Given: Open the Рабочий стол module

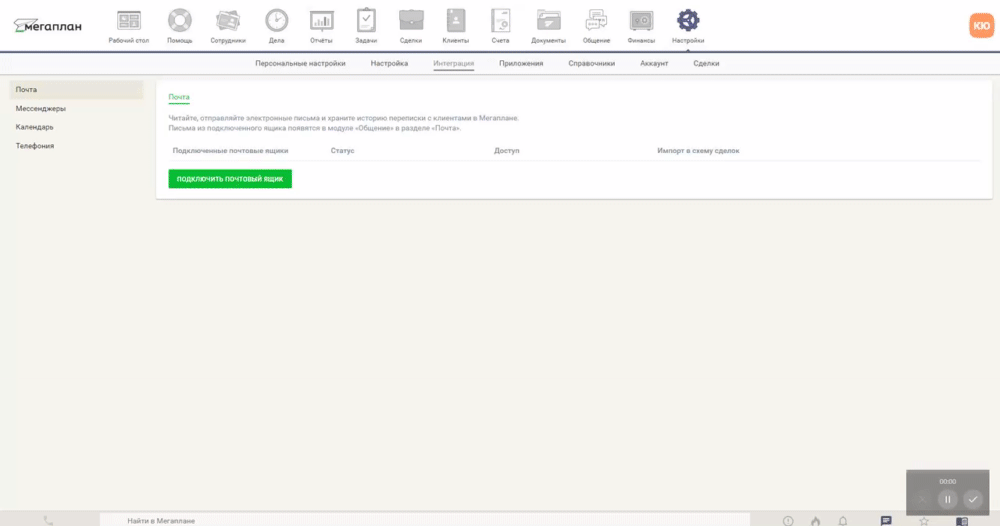Looking at the screenshot, I should [128, 22].
